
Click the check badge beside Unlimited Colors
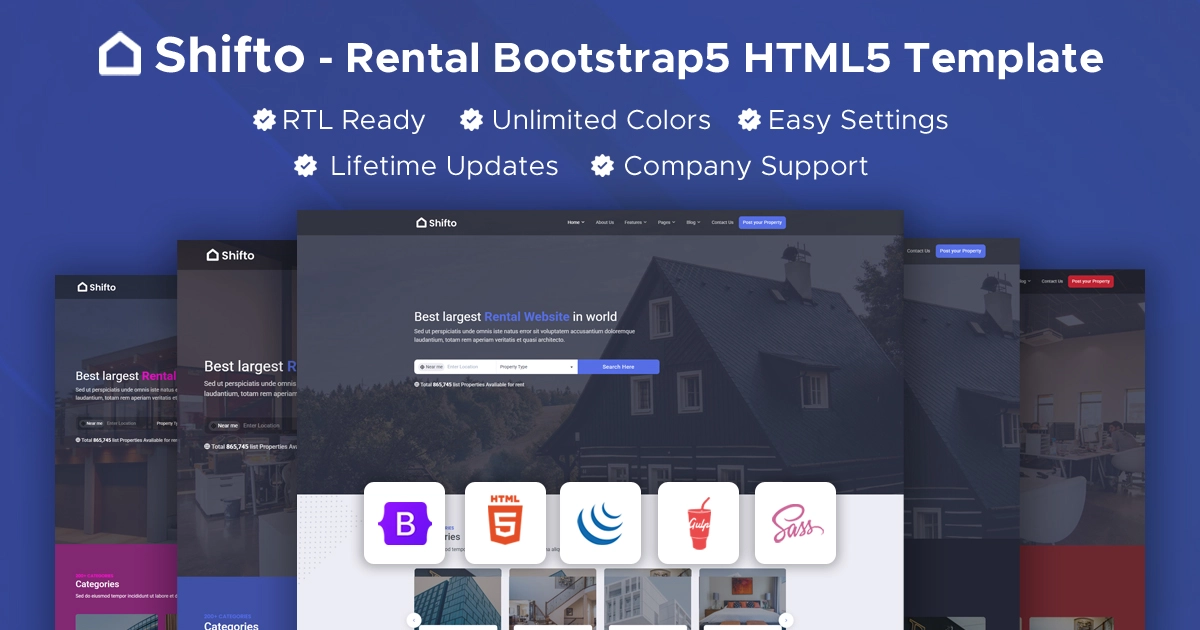click(471, 120)
